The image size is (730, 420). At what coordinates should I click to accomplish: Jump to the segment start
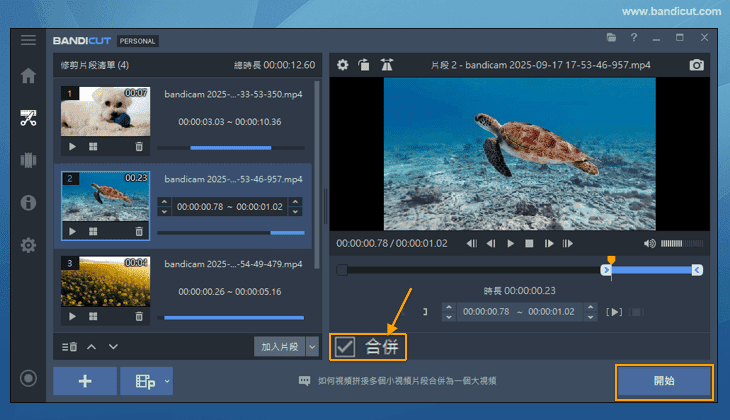(472, 244)
